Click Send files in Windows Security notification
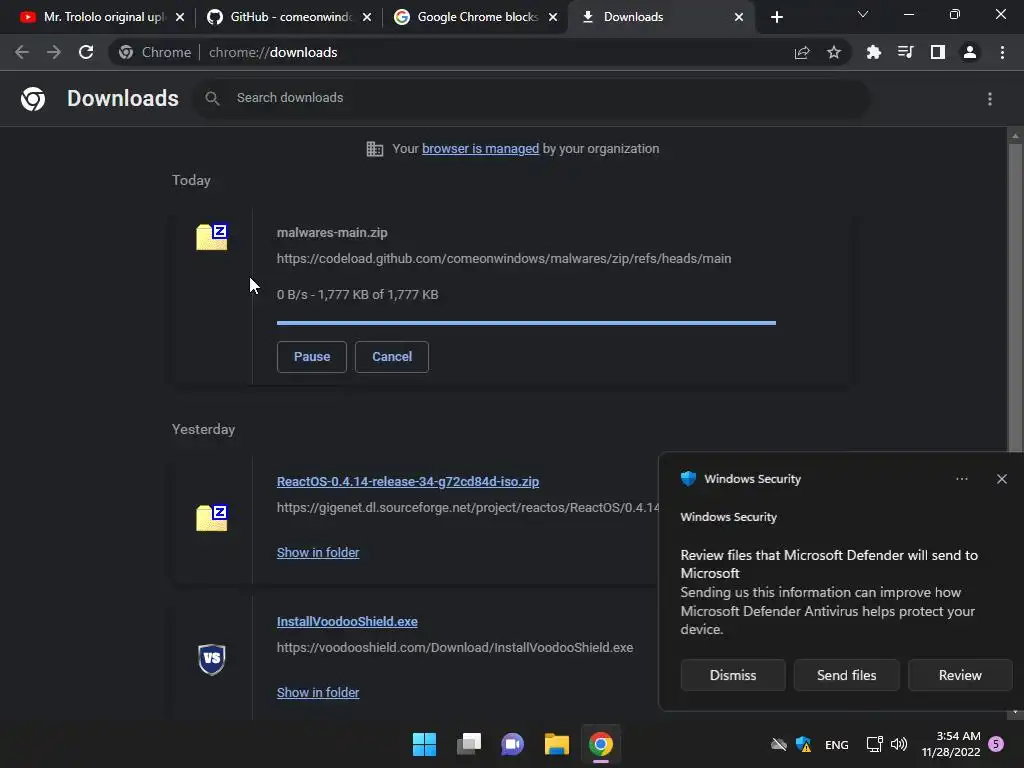 point(846,675)
